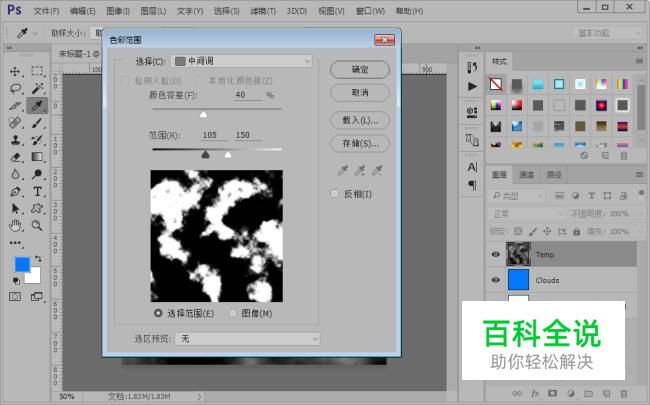
Task: Click the 存储 button
Action: click(x=360, y=143)
